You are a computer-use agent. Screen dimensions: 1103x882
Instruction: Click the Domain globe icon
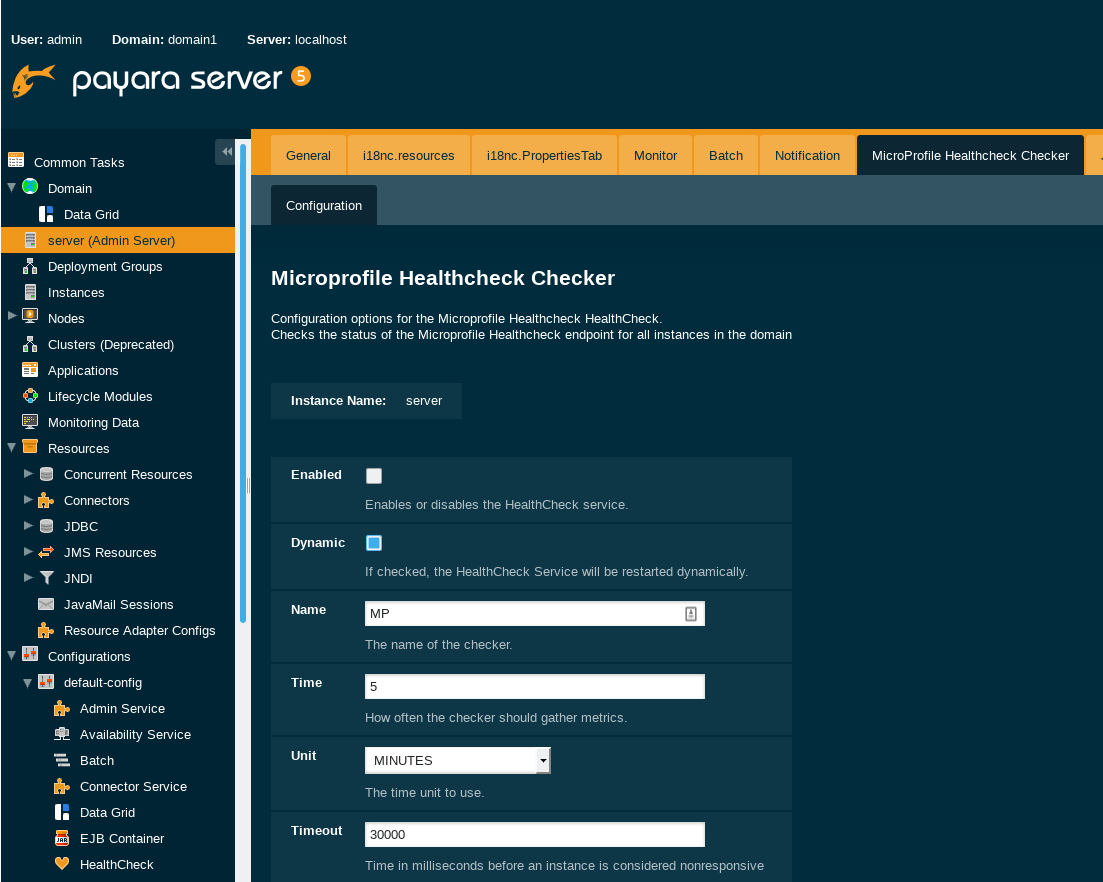(30, 186)
